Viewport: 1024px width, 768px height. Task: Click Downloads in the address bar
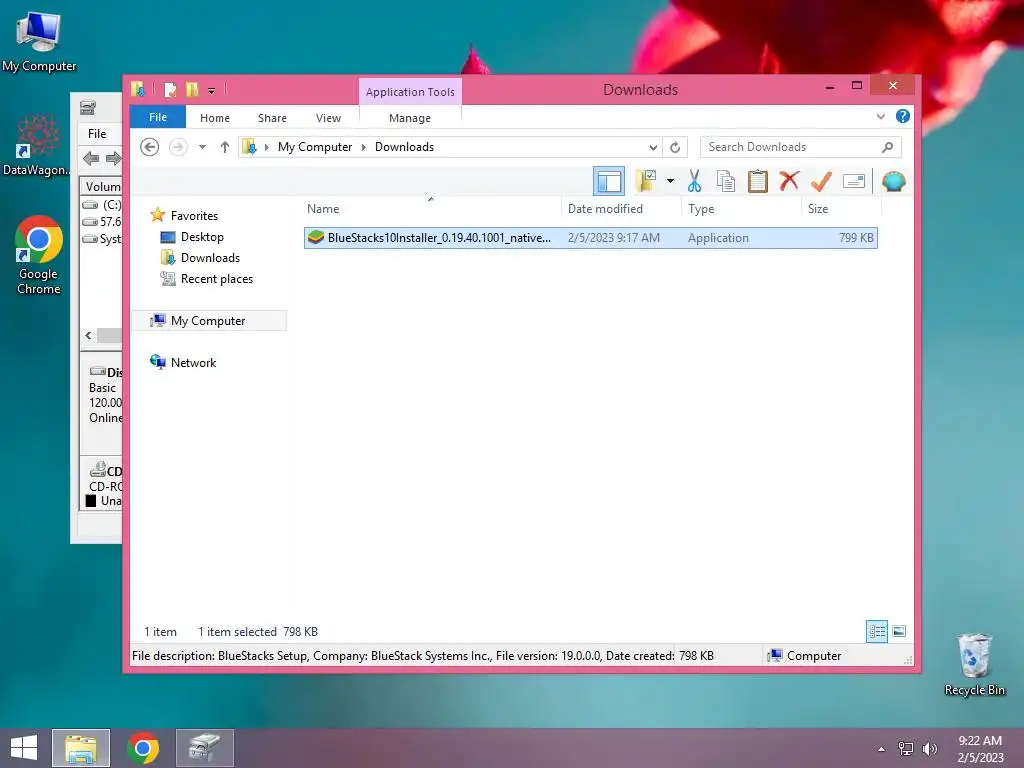(404, 147)
